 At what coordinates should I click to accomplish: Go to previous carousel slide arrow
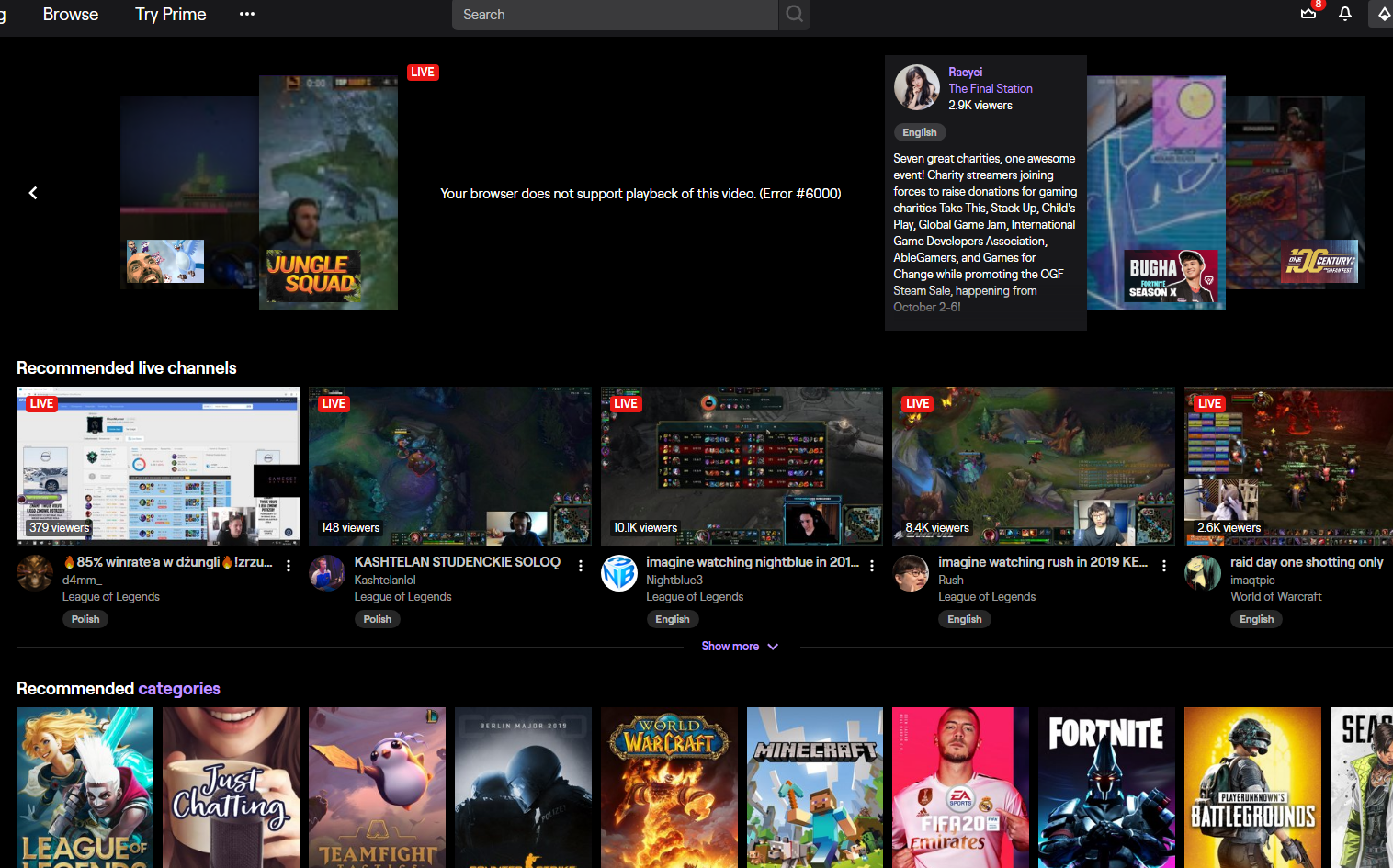(33, 193)
